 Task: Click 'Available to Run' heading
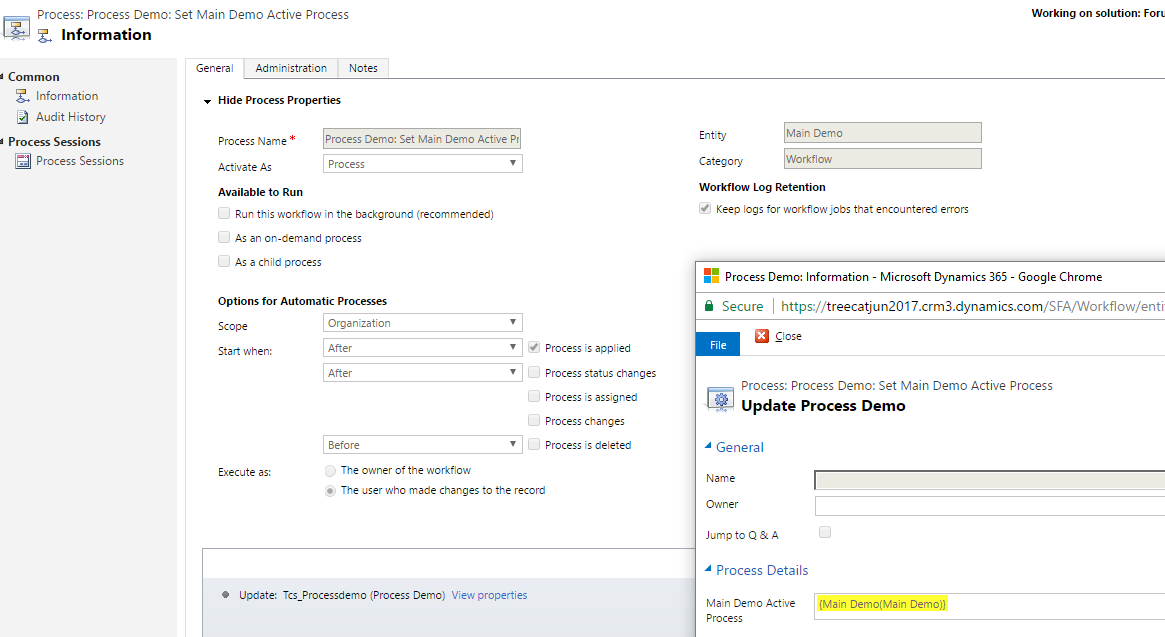pos(260,192)
